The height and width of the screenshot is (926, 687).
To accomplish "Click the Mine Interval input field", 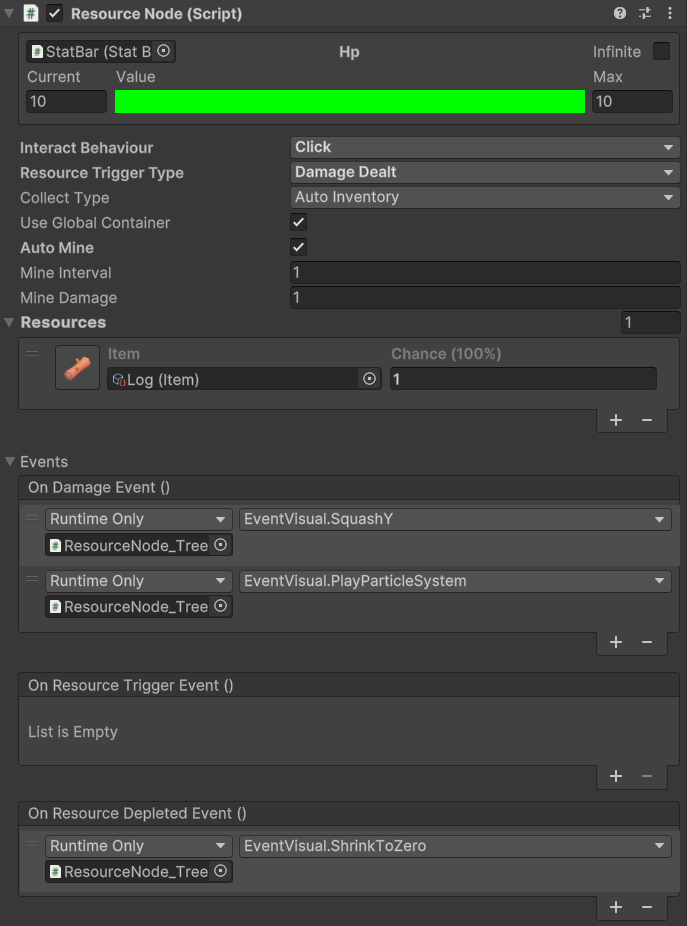I will pyautogui.click(x=485, y=273).
